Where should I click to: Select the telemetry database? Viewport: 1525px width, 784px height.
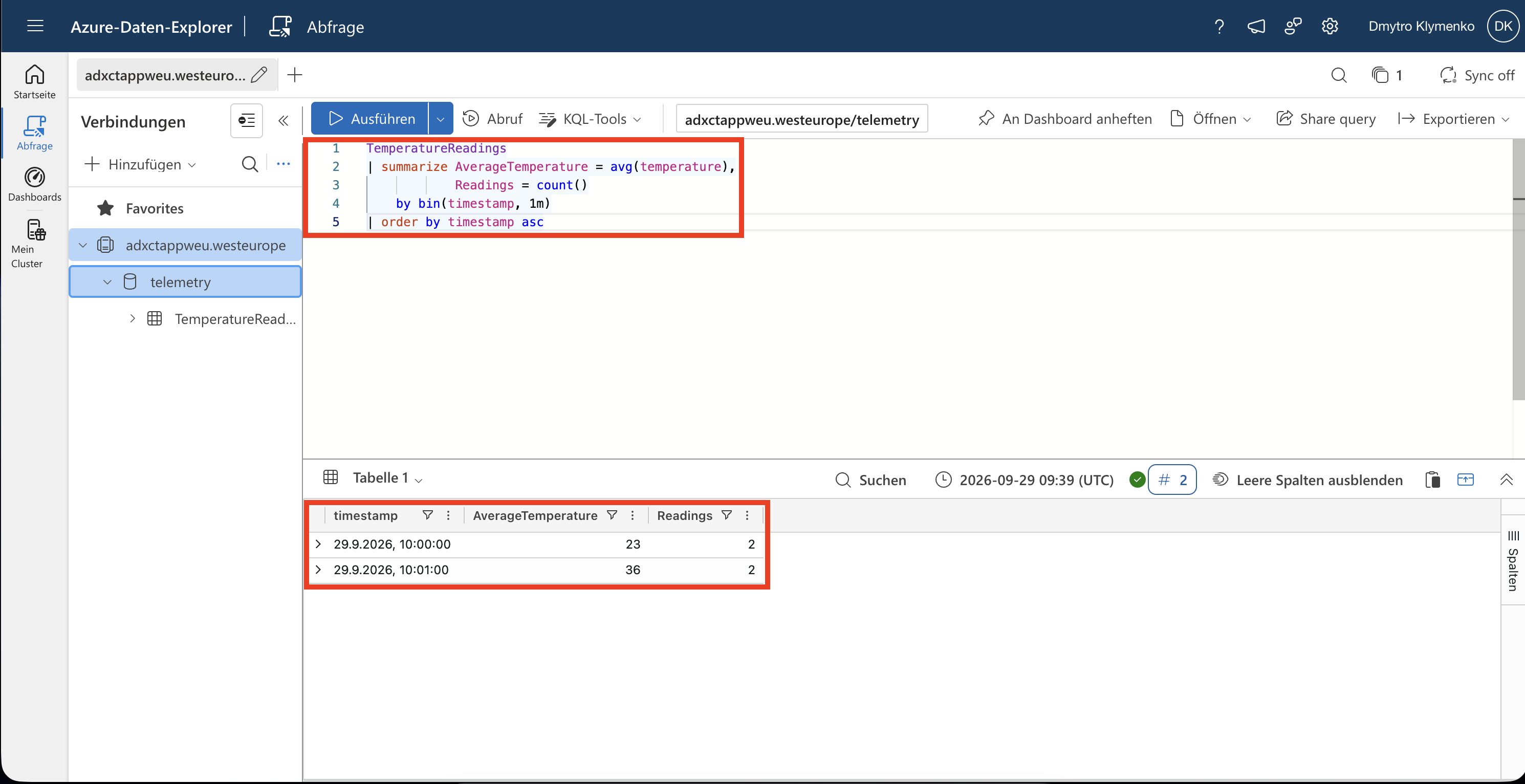(x=180, y=282)
